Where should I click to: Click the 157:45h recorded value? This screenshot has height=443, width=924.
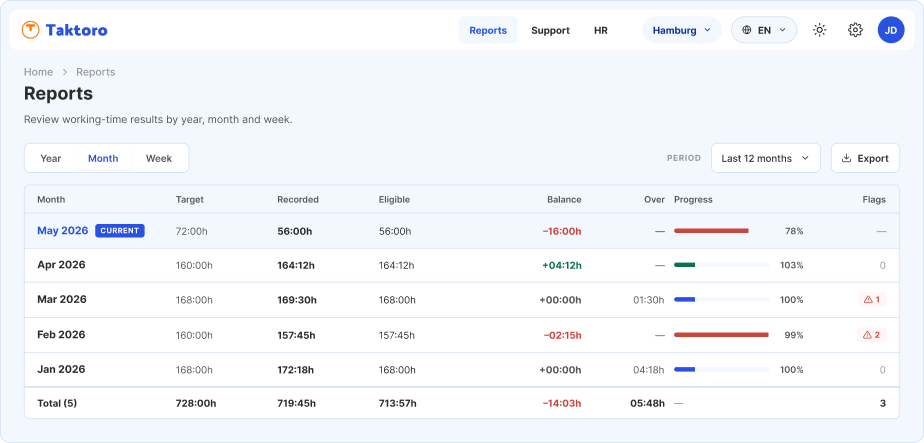(x=296, y=335)
